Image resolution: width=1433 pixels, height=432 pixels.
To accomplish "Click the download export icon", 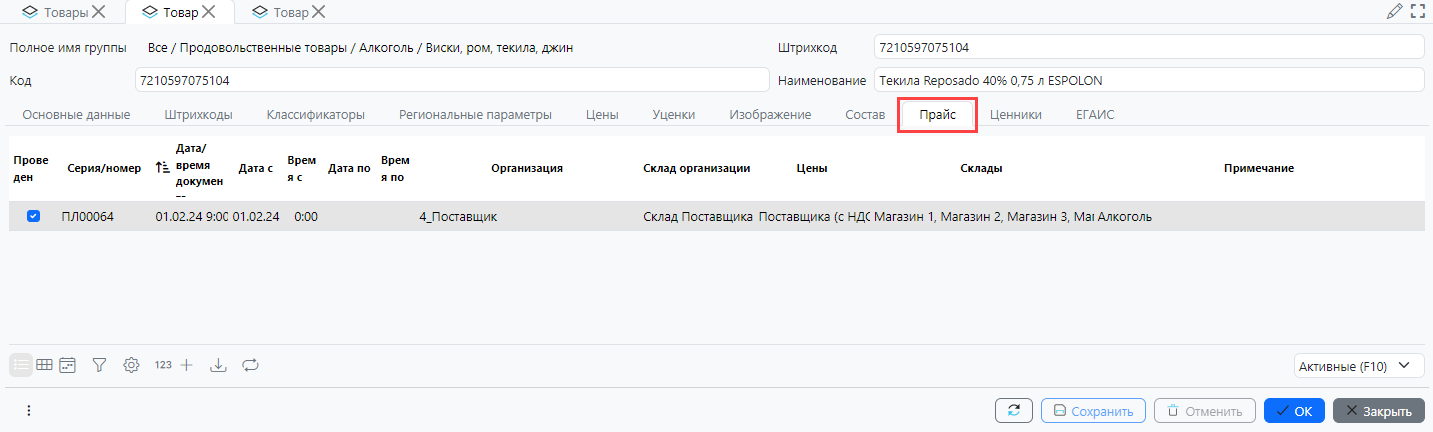I will tap(218, 365).
